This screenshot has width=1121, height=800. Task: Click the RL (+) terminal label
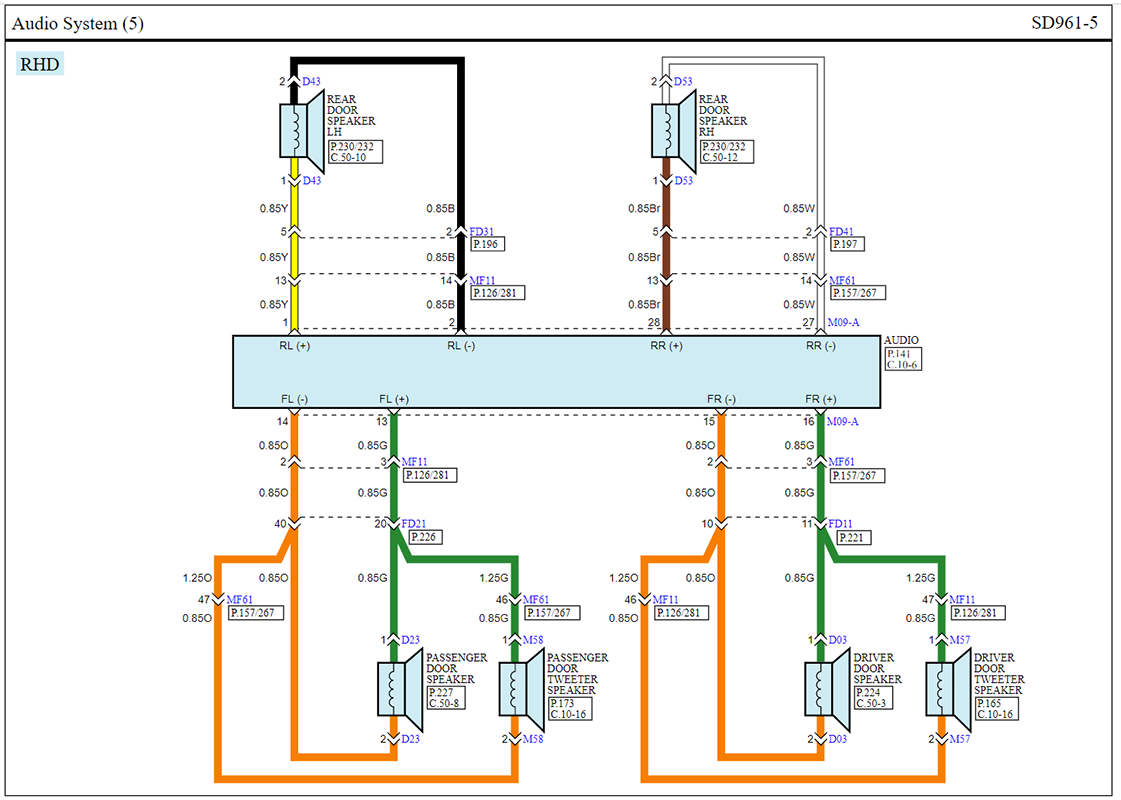tap(295, 346)
